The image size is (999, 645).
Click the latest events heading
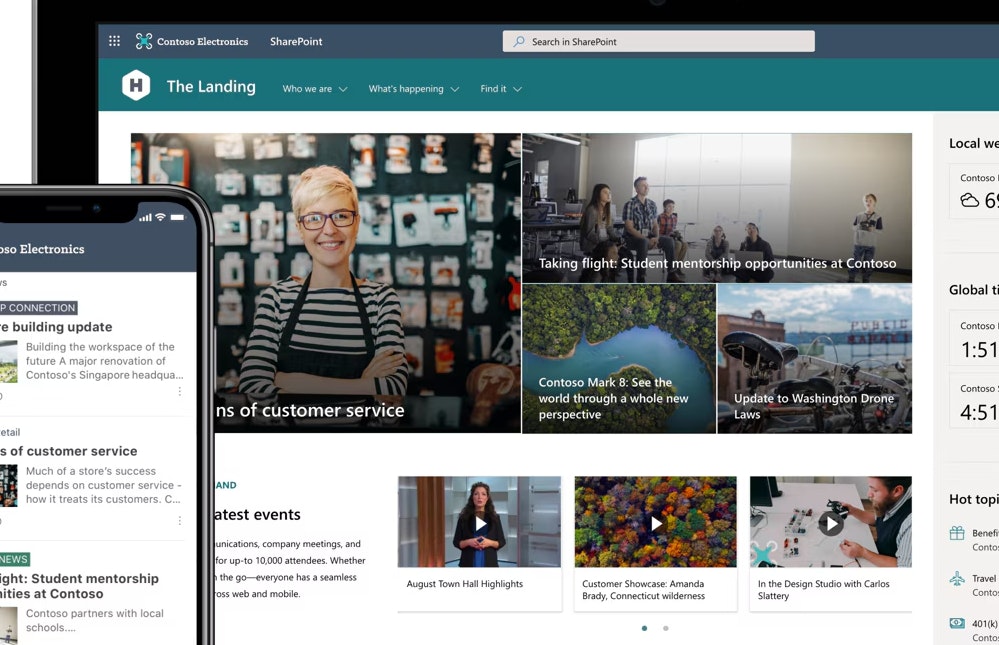257,514
